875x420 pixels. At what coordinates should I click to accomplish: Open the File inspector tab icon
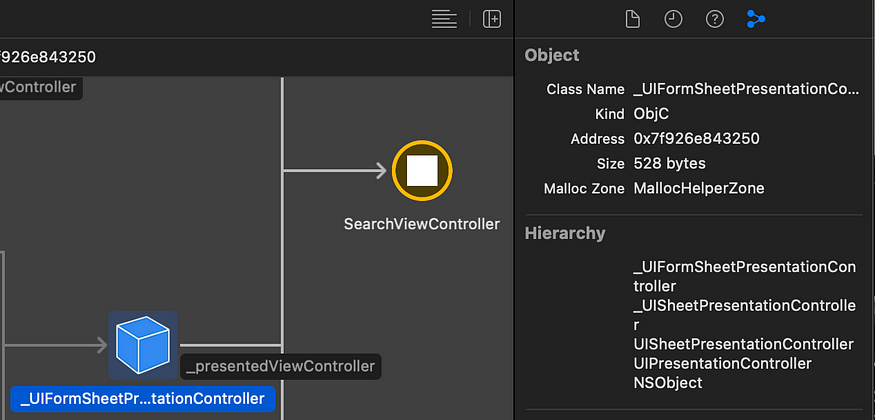(x=632, y=19)
